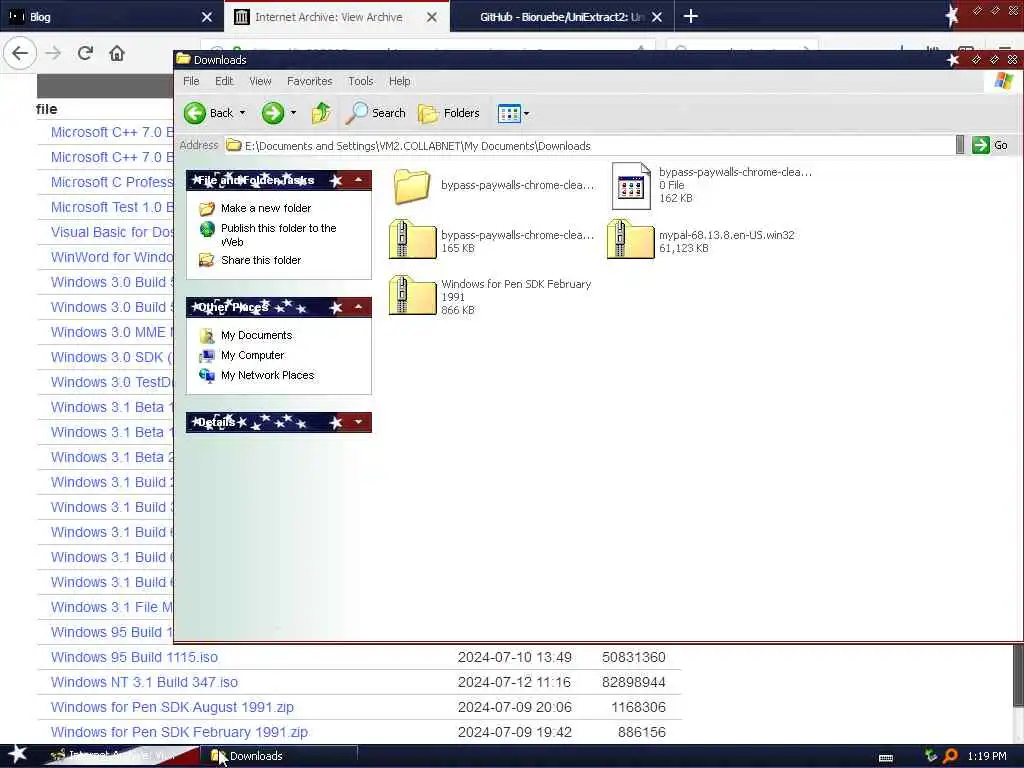Close the Blog browser tab
This screenshot has width=1024, height=768.
[207, 17]
